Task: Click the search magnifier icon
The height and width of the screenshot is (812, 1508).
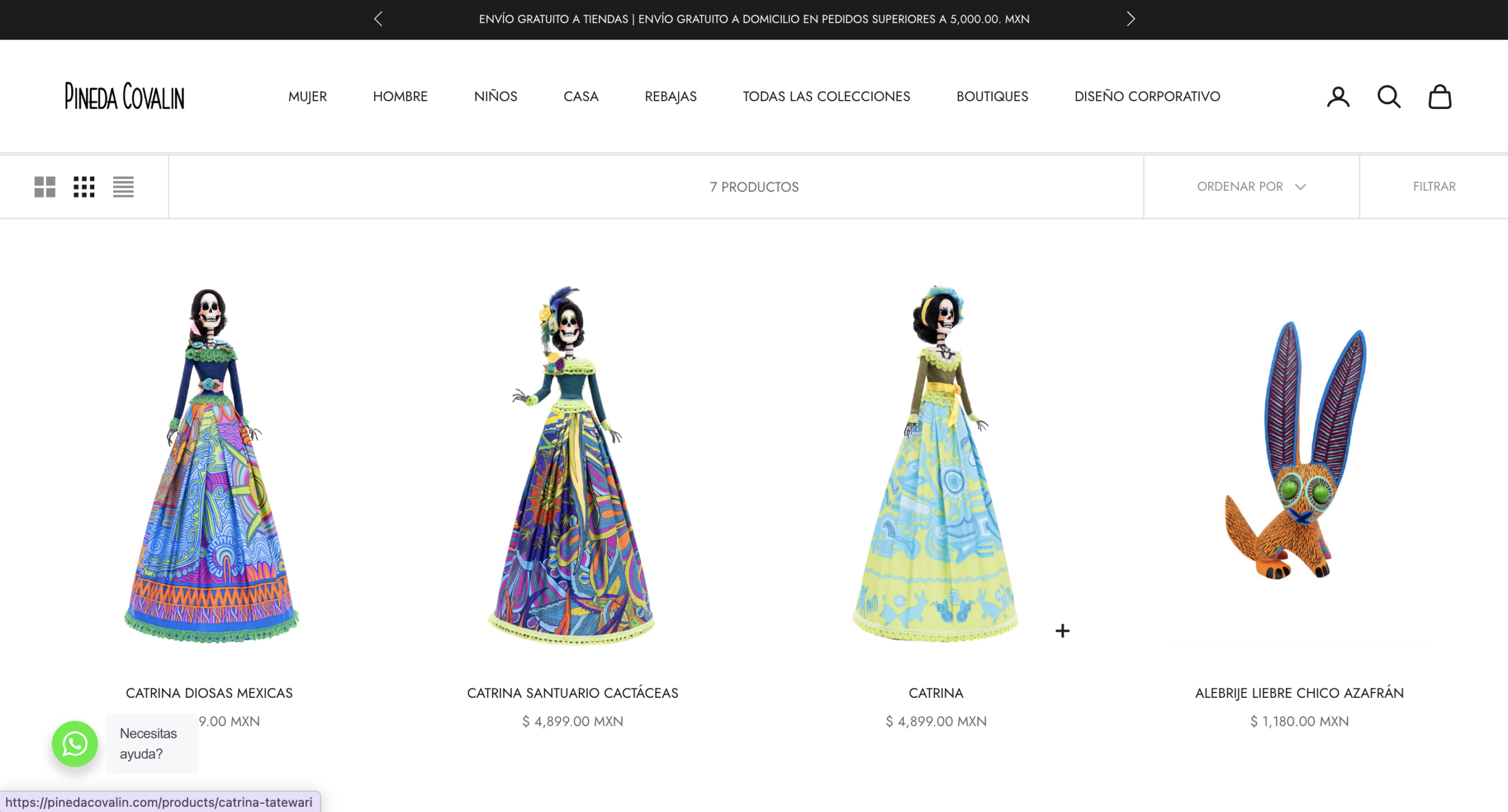Action: (1388, 97)
